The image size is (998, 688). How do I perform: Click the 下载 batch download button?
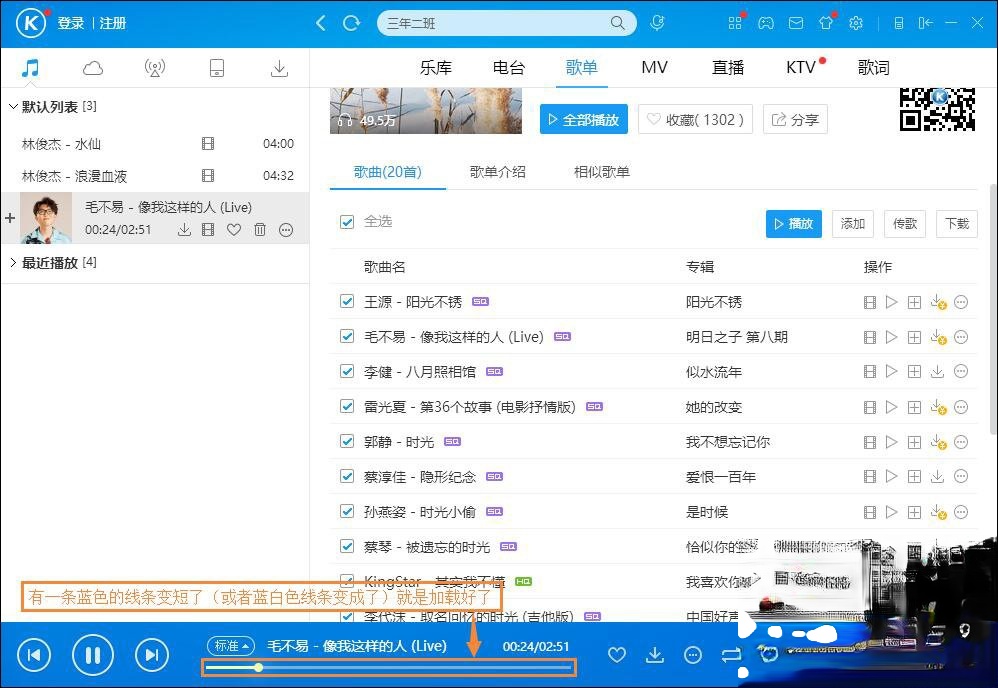[956, 224]
